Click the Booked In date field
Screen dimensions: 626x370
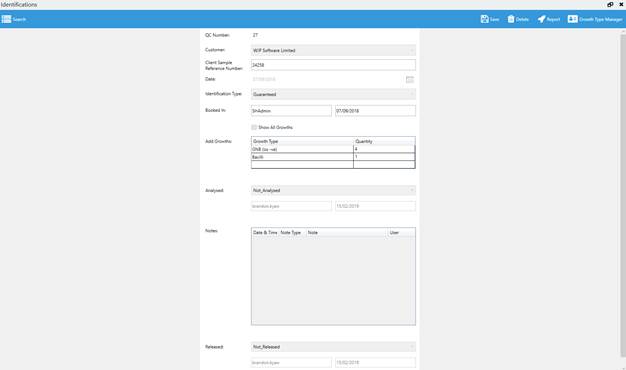coord(375,111)
